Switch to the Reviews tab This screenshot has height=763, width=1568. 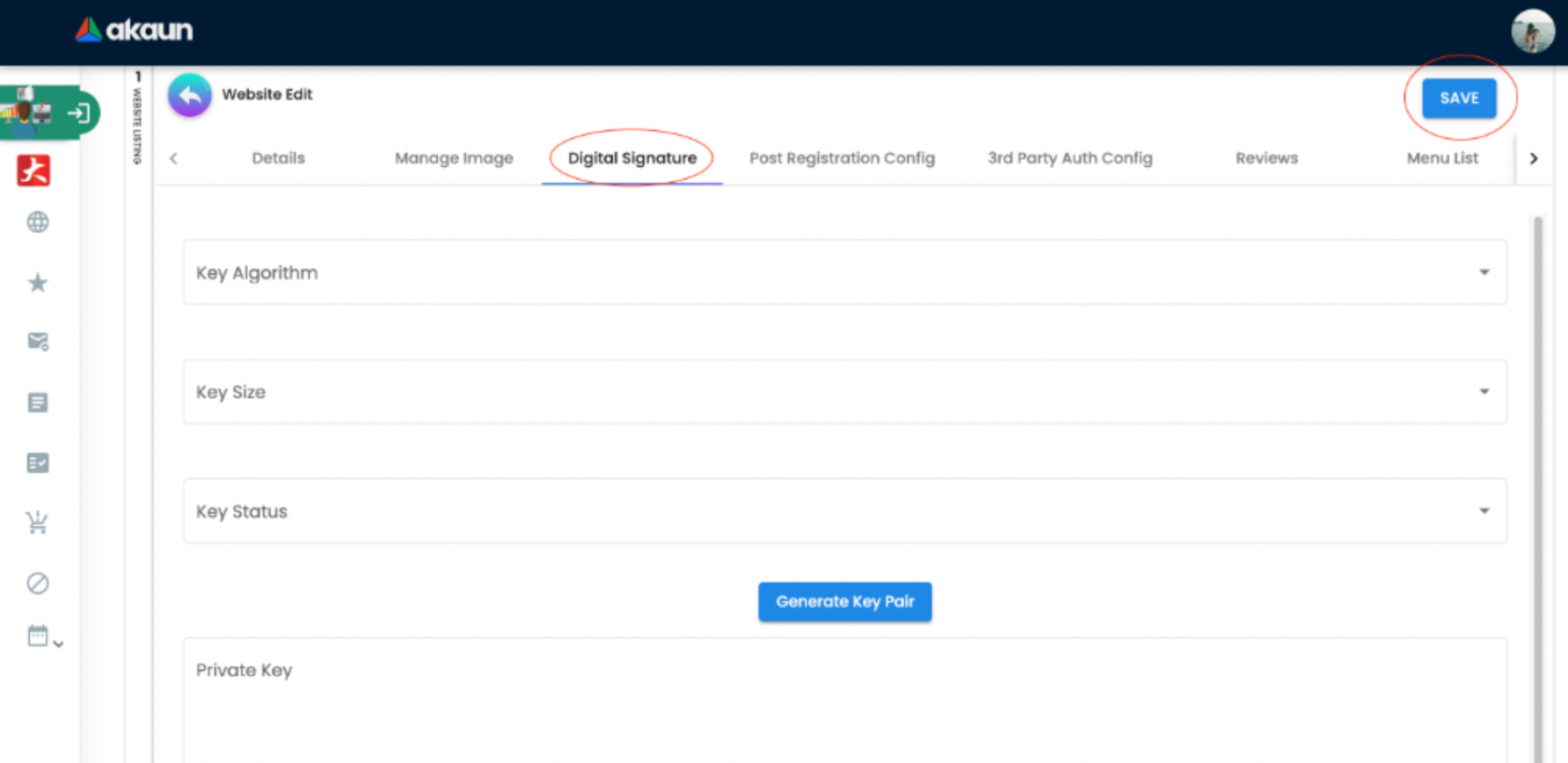(1266, 158)
